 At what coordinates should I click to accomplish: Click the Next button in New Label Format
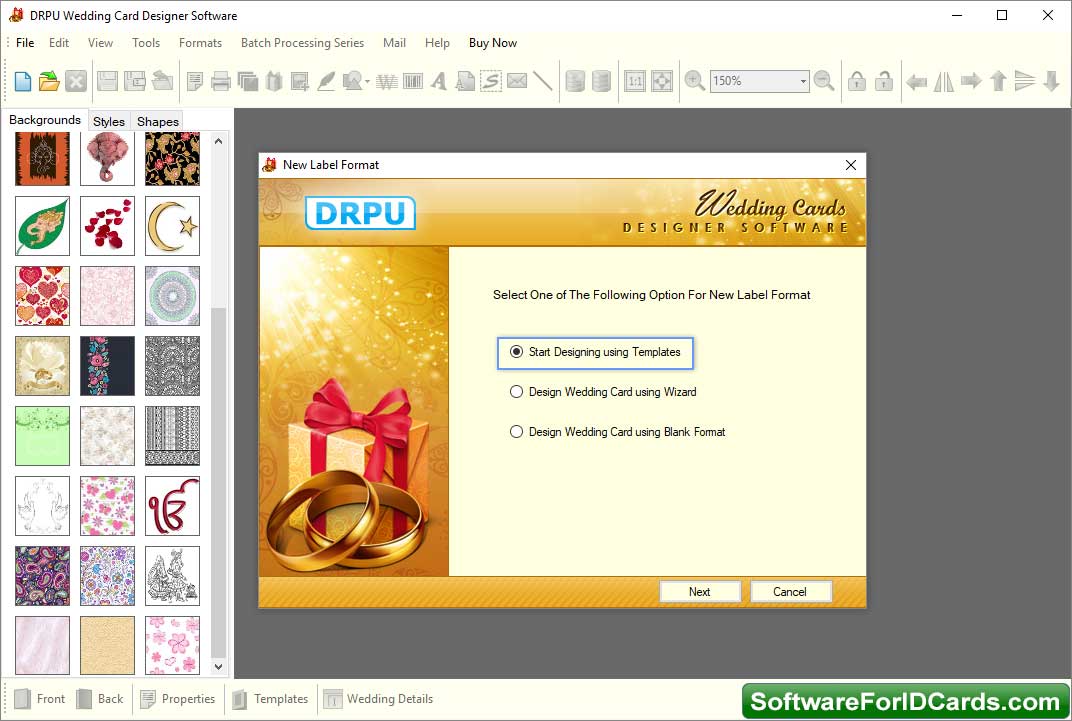click(700, 591)
